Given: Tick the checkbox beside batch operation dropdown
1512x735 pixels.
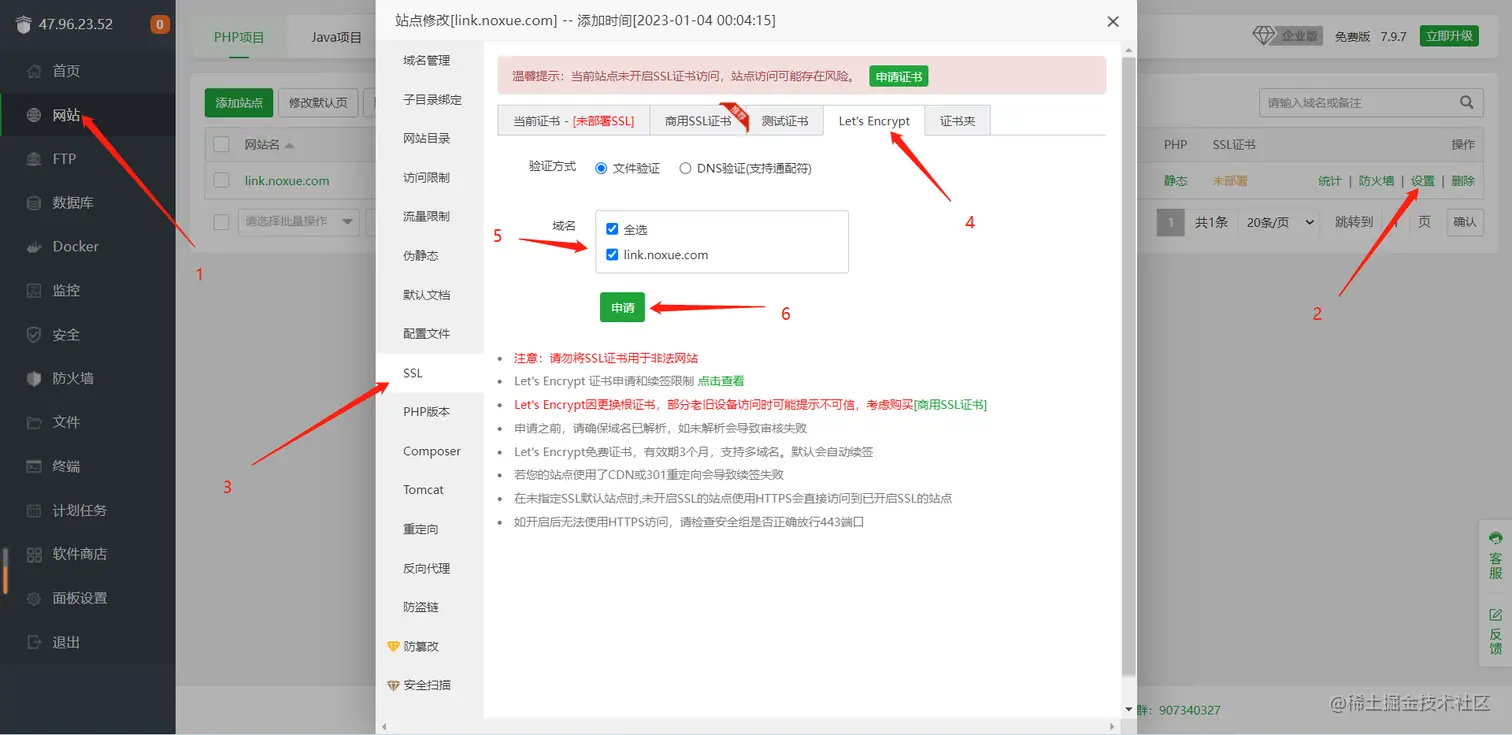Looking at the screenshot, I should [x=221, y=222].
